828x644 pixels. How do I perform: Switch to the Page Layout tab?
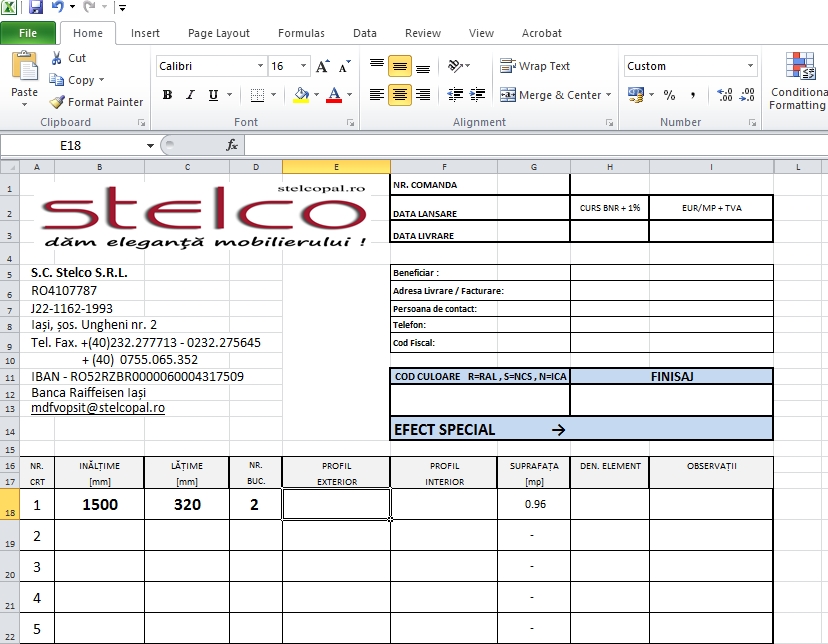pyautogui.click(x=219, y=33)
